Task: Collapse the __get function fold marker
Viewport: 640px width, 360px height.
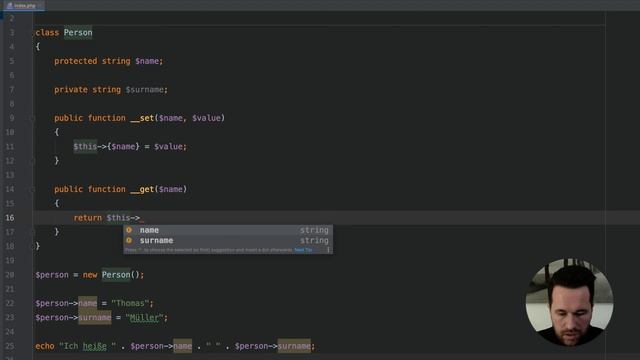Action: [x=32, y=189]
